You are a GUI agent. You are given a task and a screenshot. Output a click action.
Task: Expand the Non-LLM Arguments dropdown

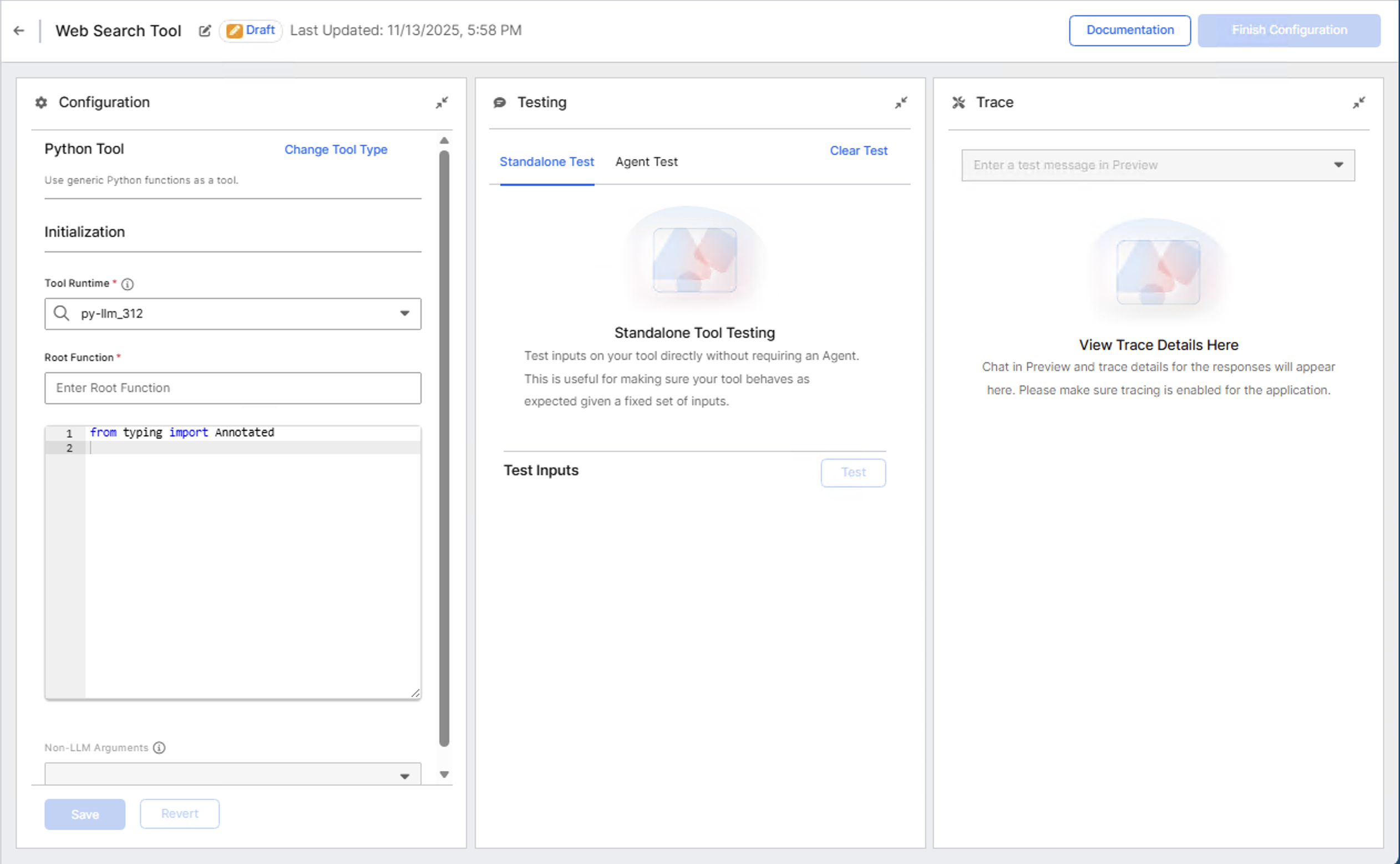404,775
